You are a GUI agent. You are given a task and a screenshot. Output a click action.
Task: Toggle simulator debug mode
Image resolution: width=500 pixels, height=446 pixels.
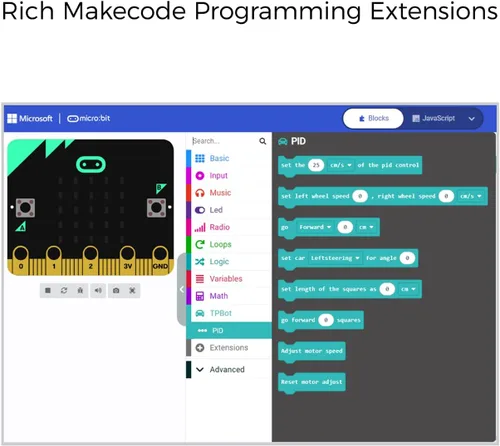pyautogui.click(x=80, y=290)
